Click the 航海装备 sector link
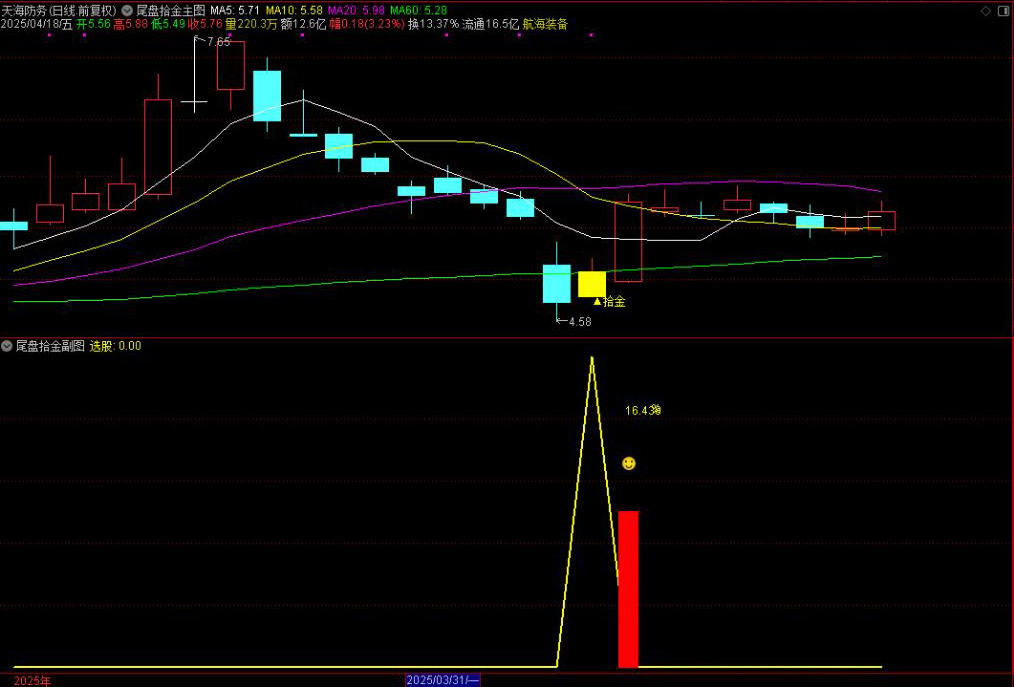Image resolution: width=1014 pixels, height=687 pixels. tap(545, 24)
